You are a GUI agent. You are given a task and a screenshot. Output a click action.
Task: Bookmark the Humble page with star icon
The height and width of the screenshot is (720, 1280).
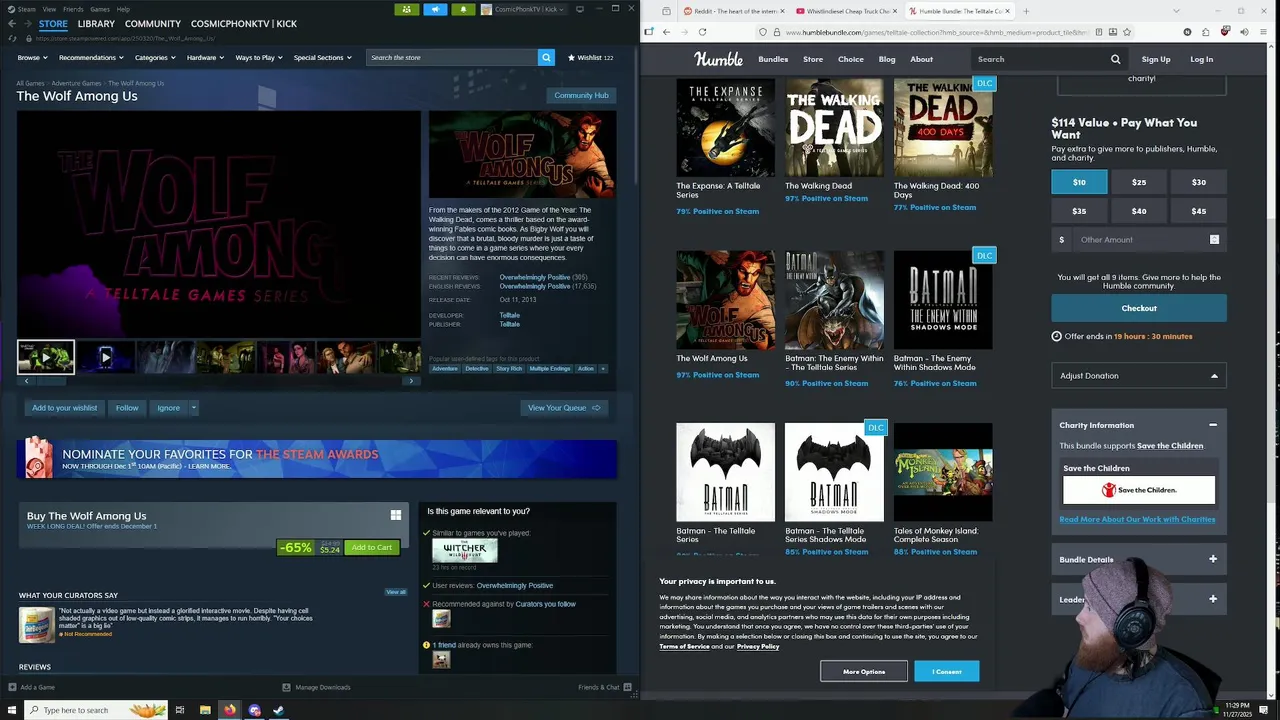tap(1127, 32)
